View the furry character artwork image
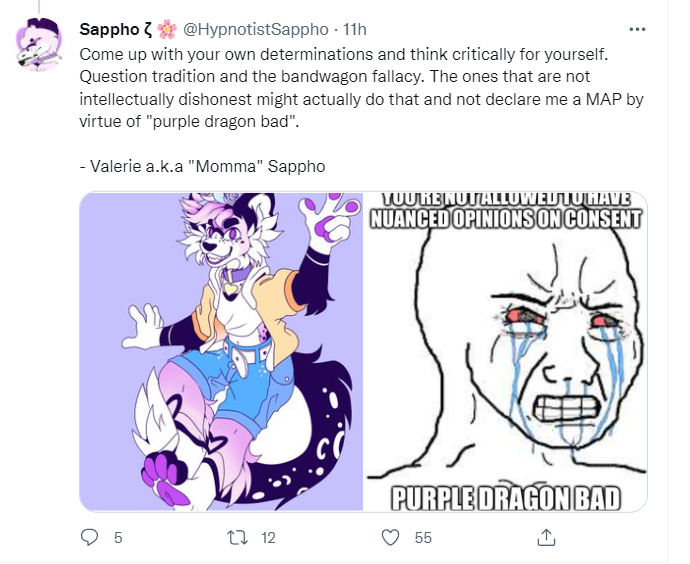Image resolution: width=690 pixels, height=564 pixels. (x=221, y=352)
